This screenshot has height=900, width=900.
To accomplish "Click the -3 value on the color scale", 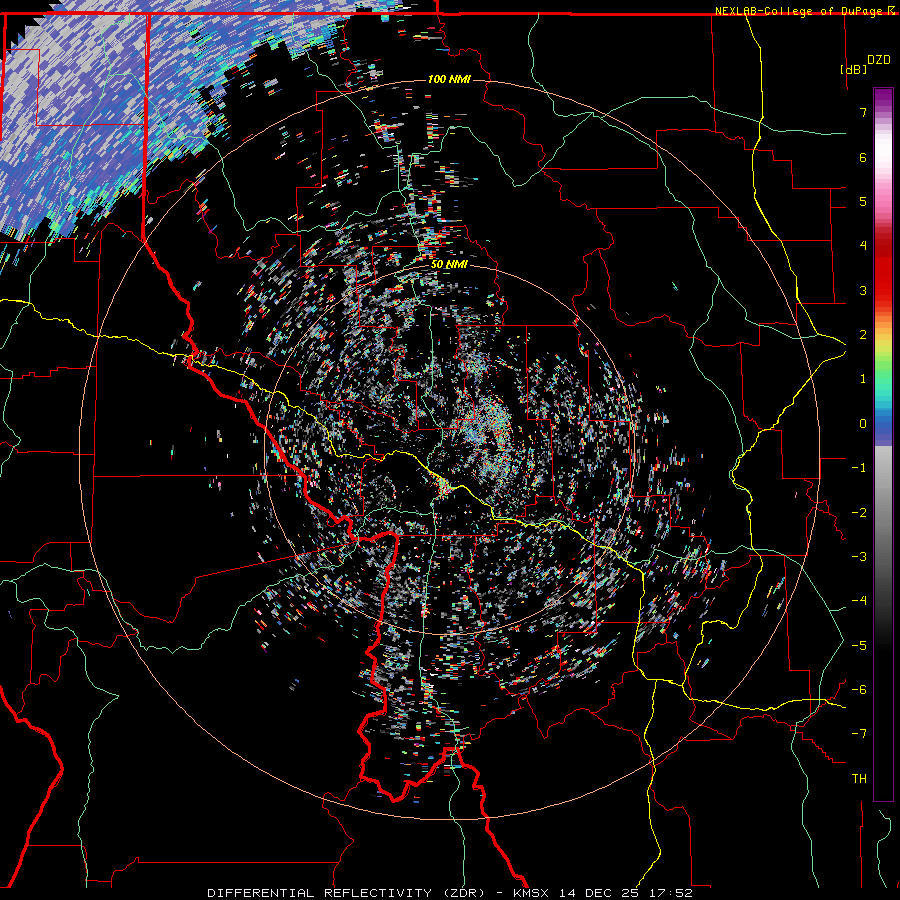I will tap(859, 557).
